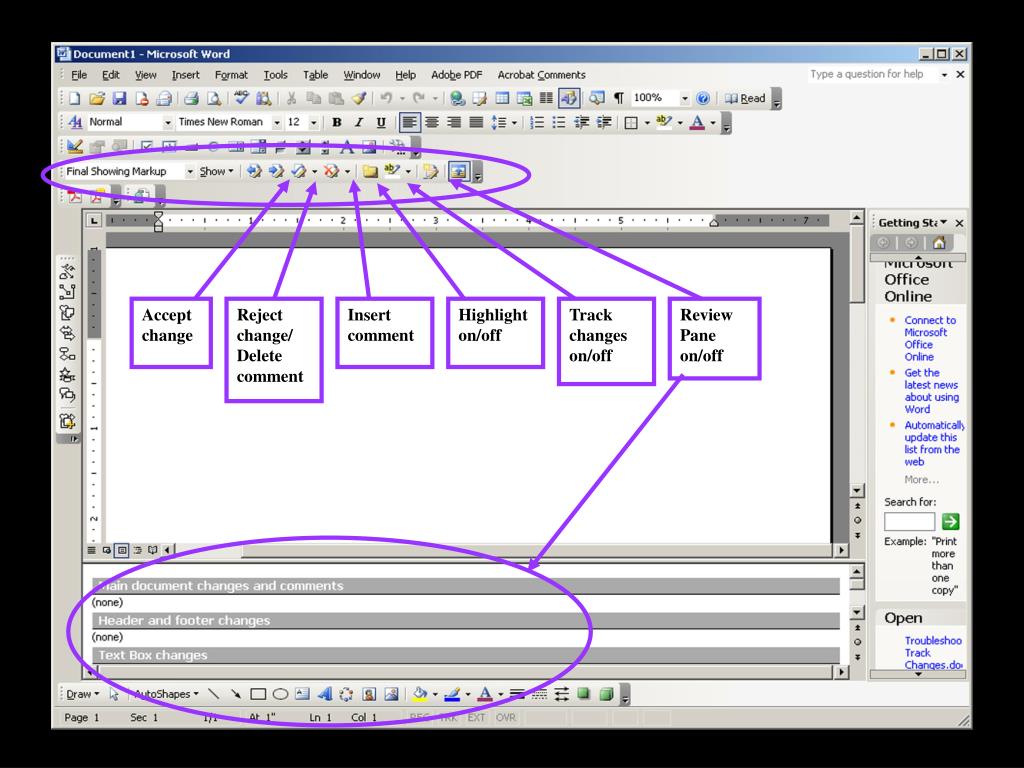
Task: Select the Oval drawing tool
Action: click(x=280, y=694)
